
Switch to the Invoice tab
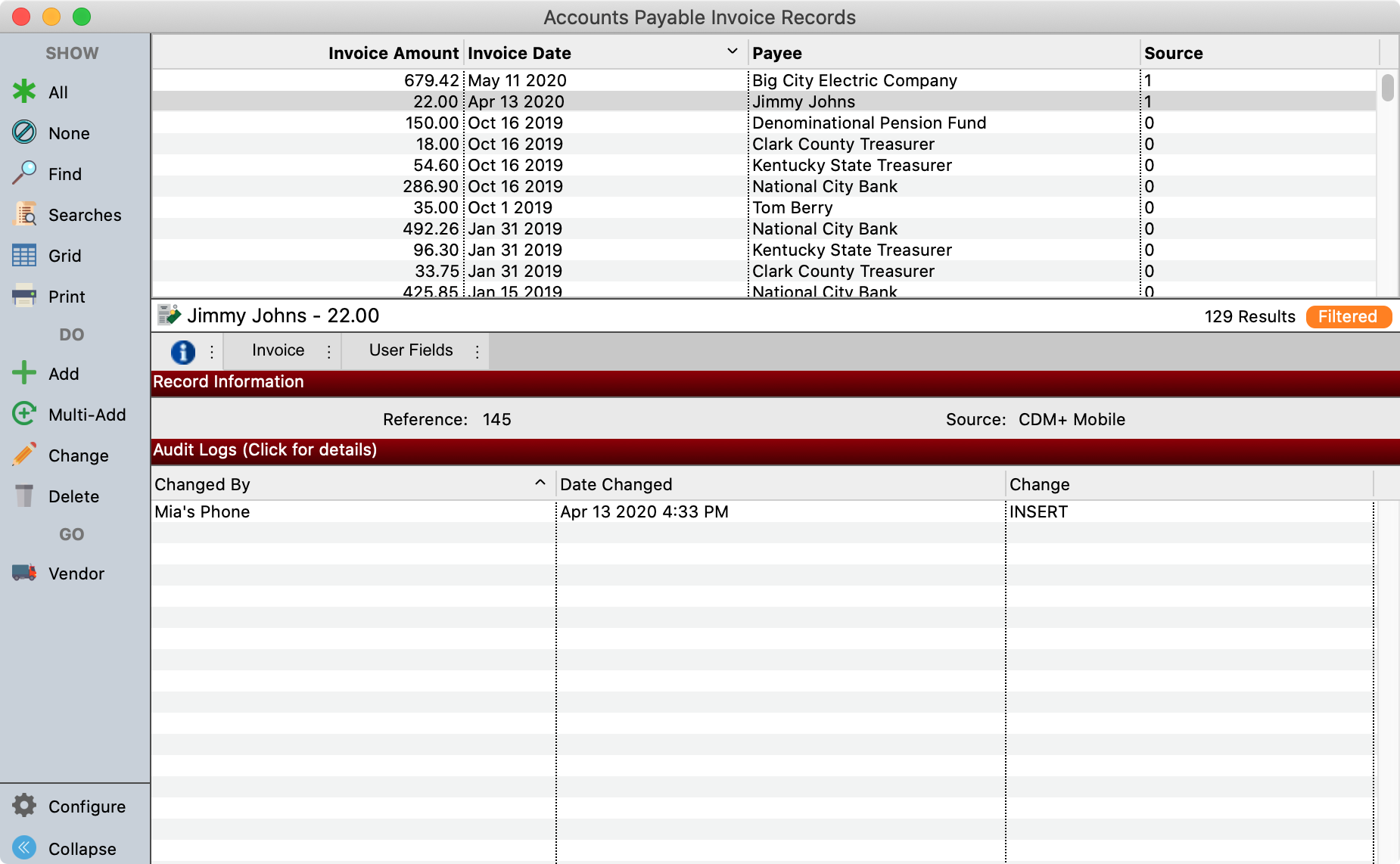click(x=278, y=350)
